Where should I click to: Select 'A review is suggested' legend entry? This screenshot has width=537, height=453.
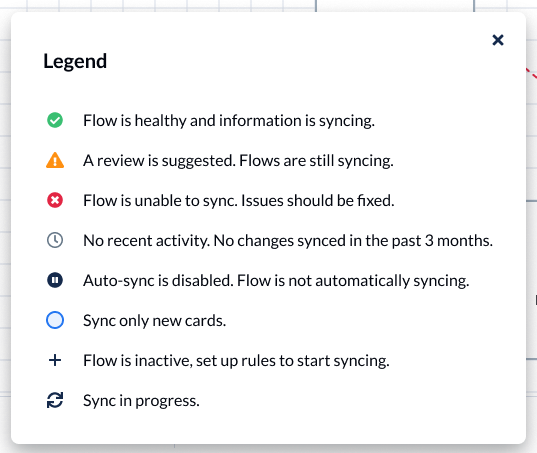point(238,161)
